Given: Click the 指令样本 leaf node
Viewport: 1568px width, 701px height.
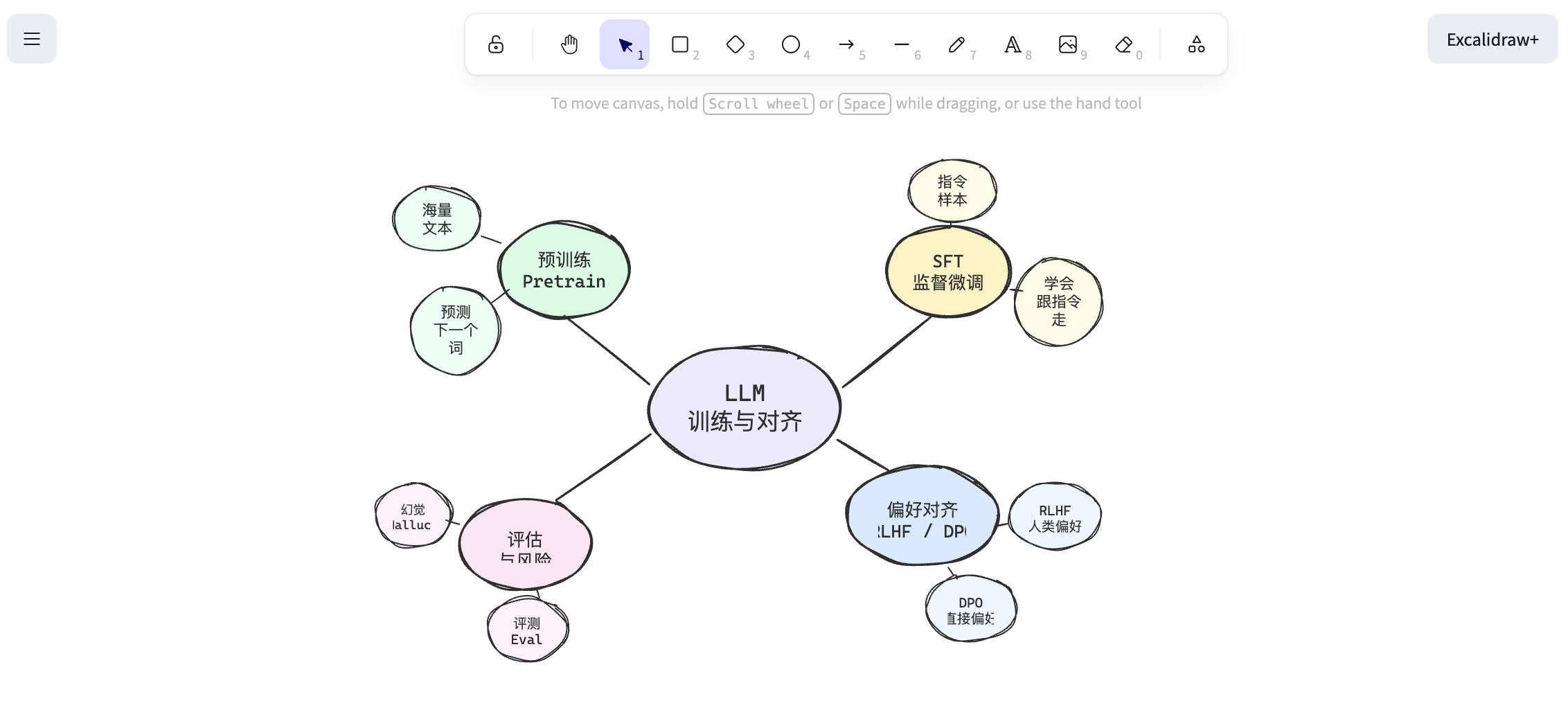Looking at the screenshot, I should point(952,190).
